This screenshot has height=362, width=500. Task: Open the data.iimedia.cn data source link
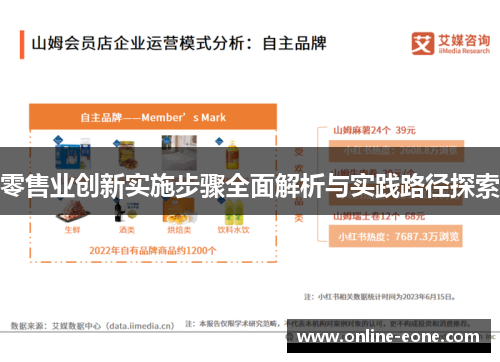[x=140, y=326]
